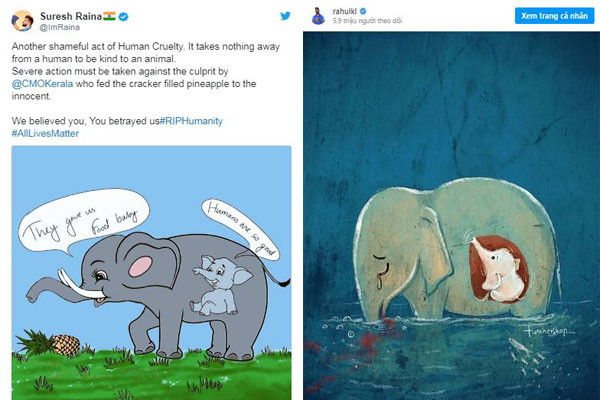
Task: Follow the #RIPHumanity hashtag
Action: (x=191, y=121)
